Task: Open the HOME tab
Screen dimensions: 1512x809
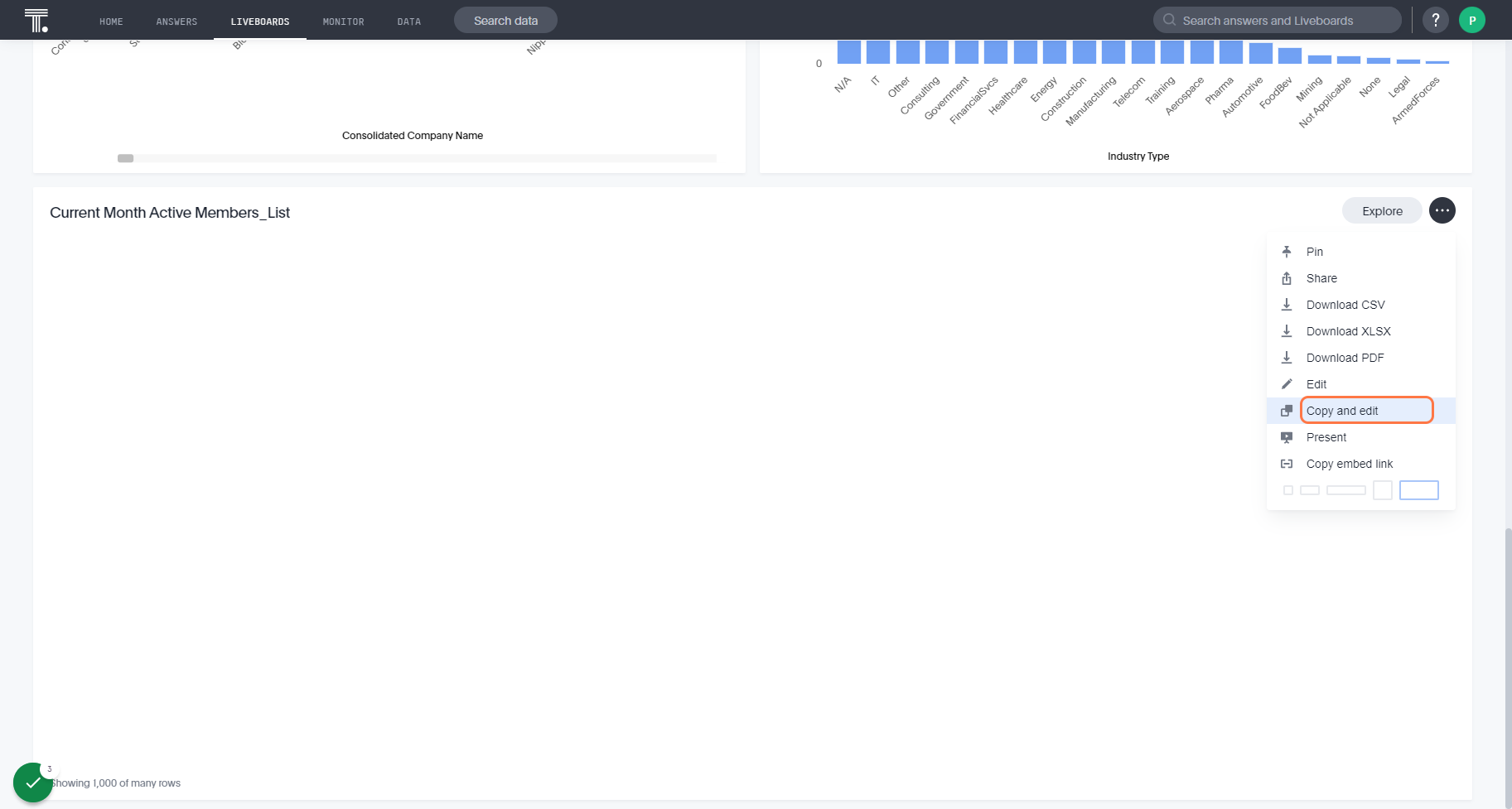Action: (111, 22)
